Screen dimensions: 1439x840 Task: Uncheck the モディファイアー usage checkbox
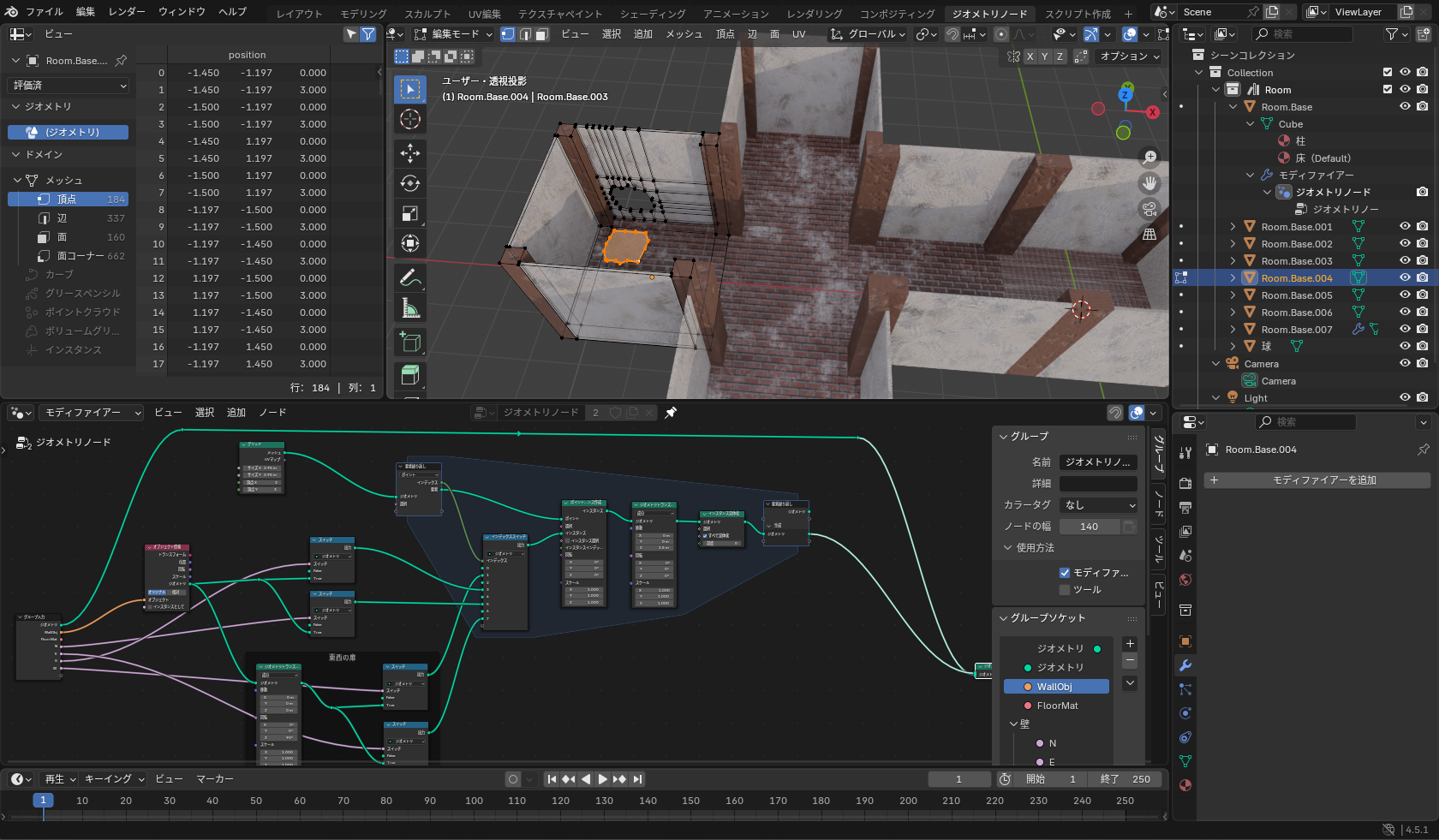point(1065,573)
